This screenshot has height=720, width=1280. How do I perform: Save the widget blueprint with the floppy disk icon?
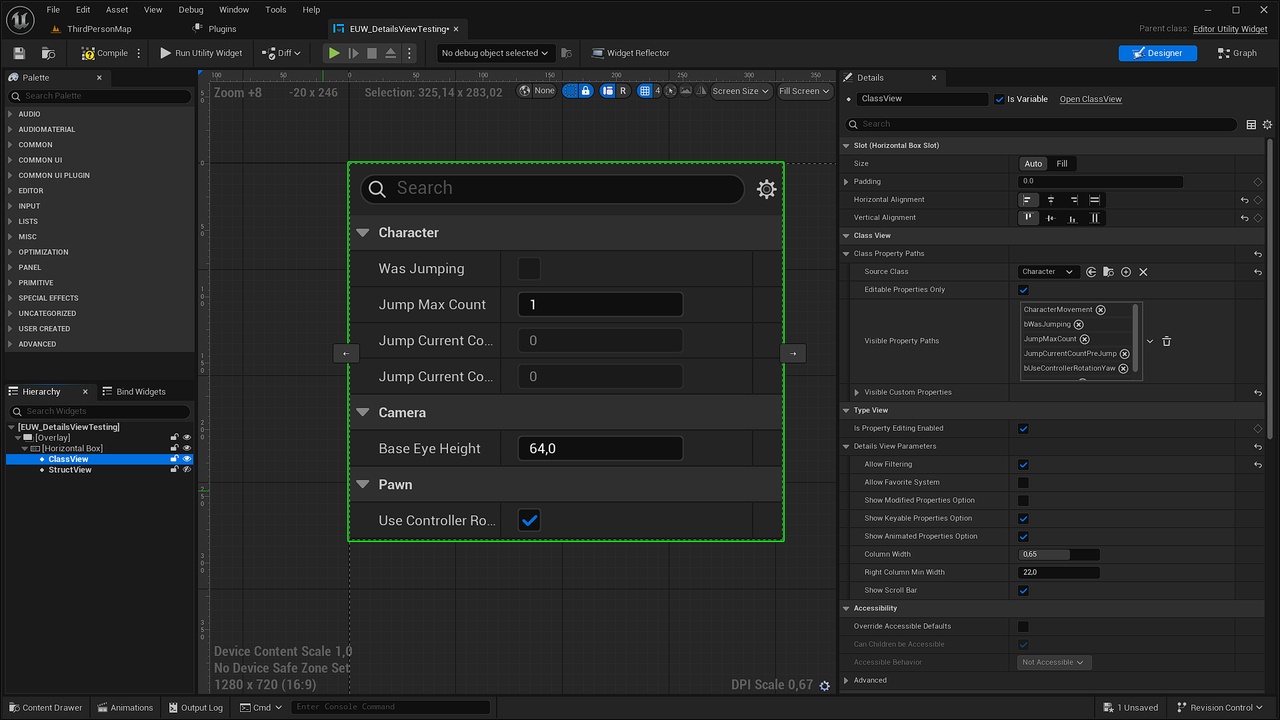tap(19, 53)
